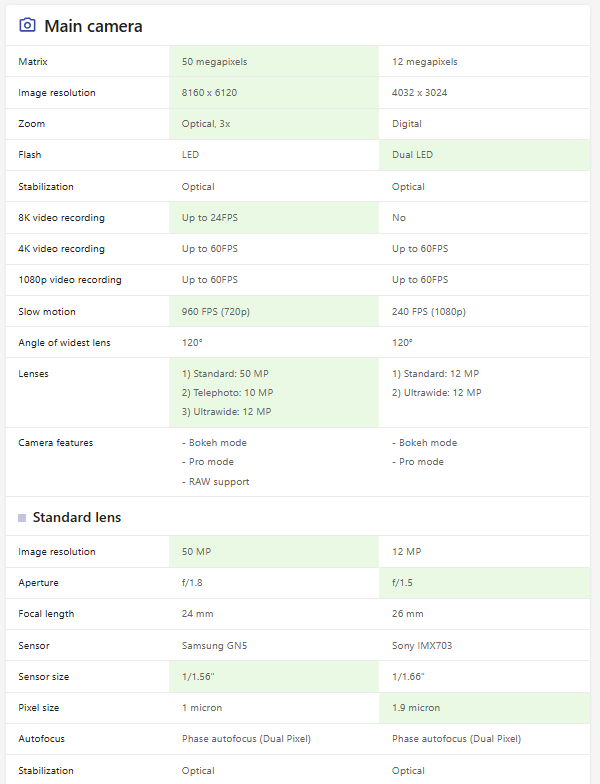This screenshot has width=600, height=784.
Task: Click the 960 FPS (720p) slow motion value
Action: point(216,312)
